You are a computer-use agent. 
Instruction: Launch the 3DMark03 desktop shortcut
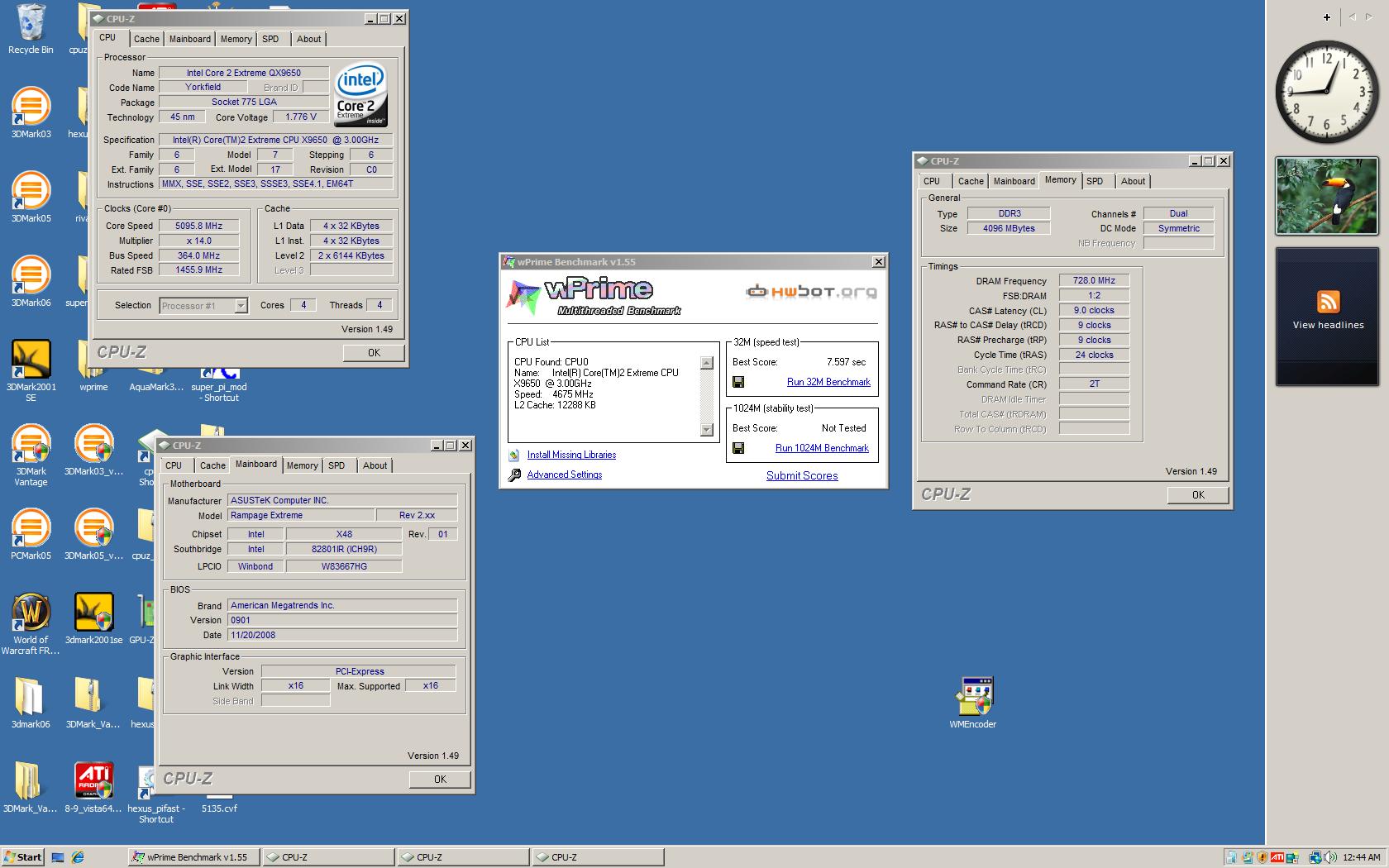point(31,112)
